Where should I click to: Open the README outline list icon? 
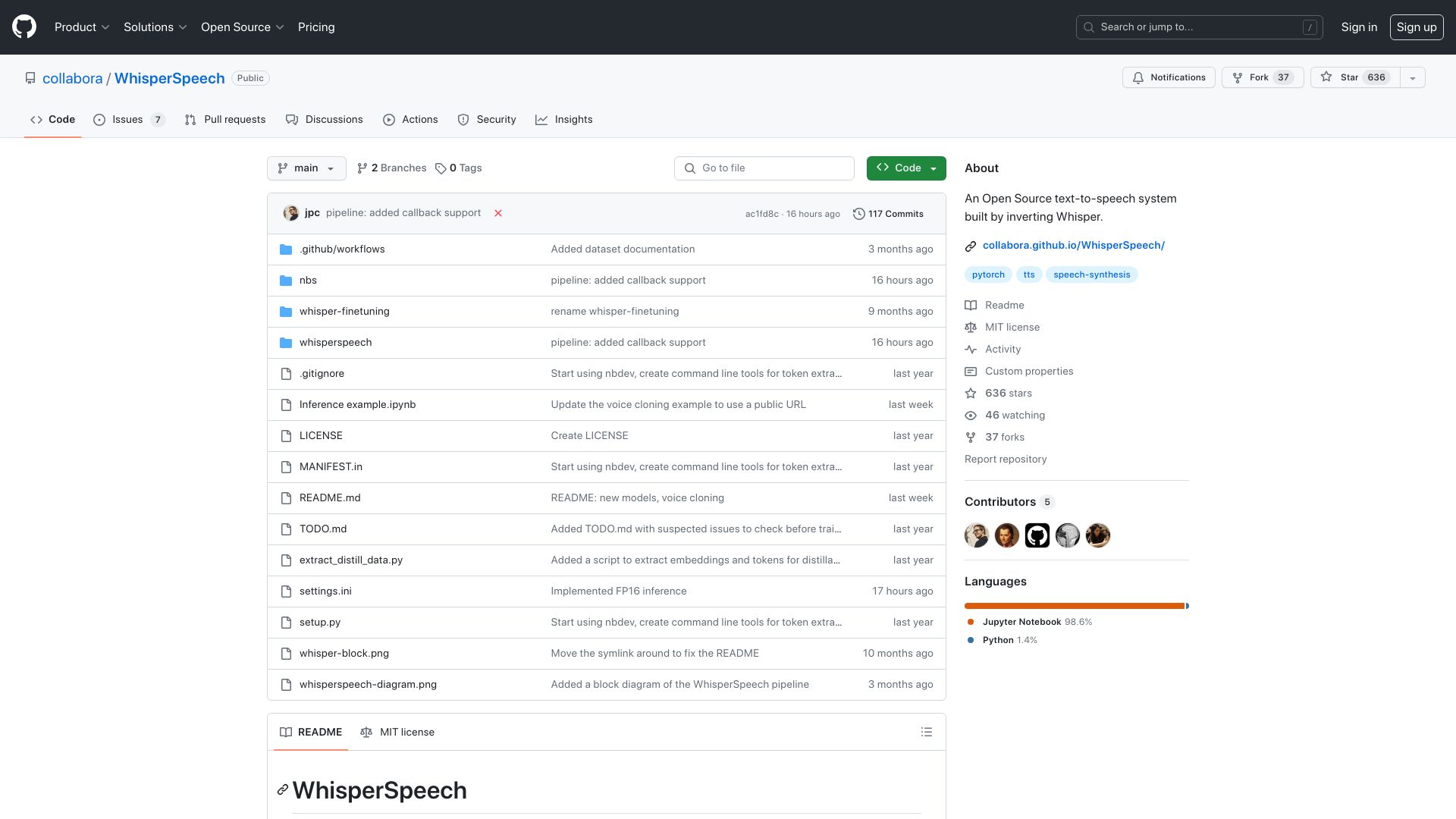coord(926,733)
